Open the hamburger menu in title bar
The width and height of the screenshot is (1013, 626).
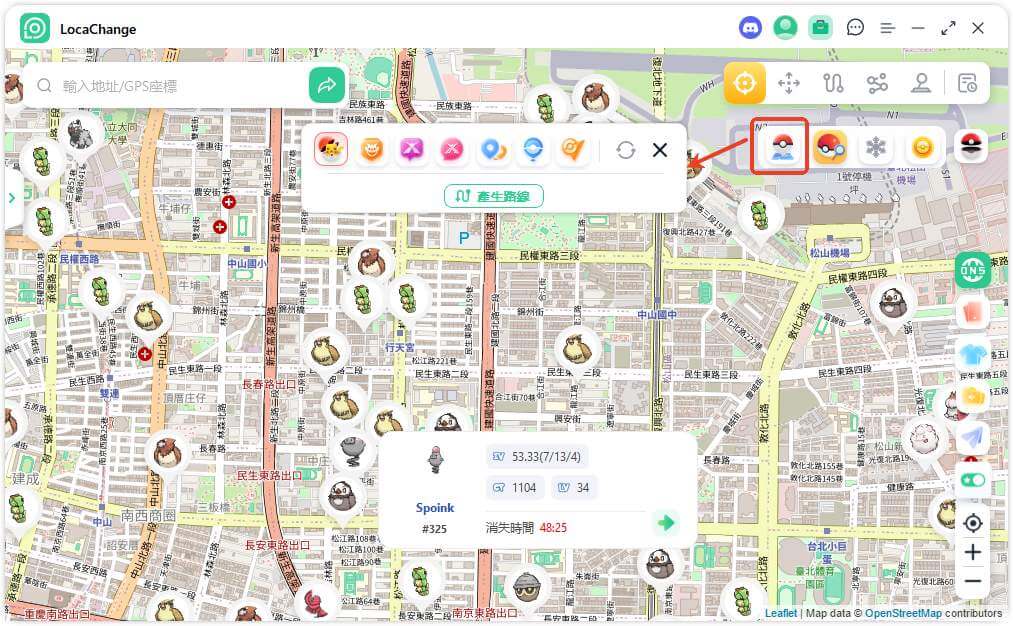pyautogui.click(x=888, y=28)
